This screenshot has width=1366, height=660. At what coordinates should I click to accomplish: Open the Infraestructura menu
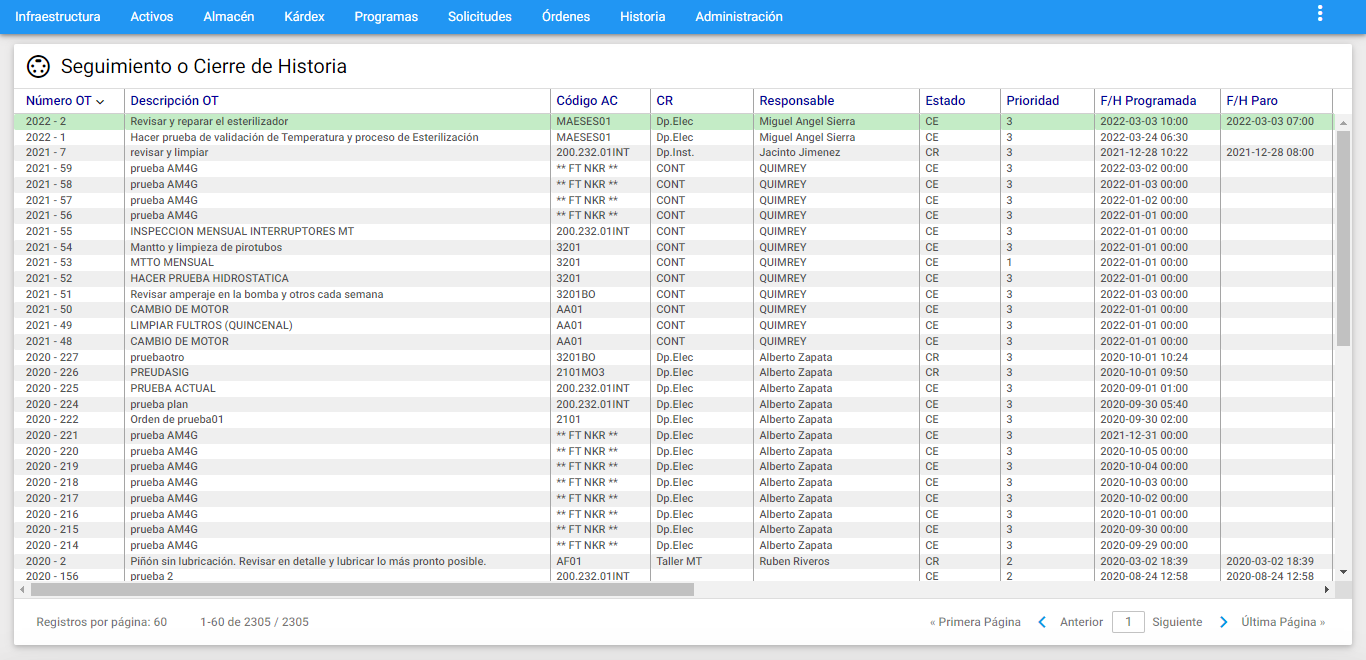pos(58,17)
